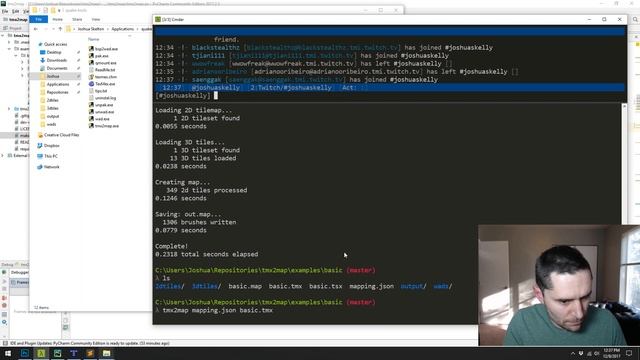Click the Up arrow in File Explorer

(x=60, y=29)
